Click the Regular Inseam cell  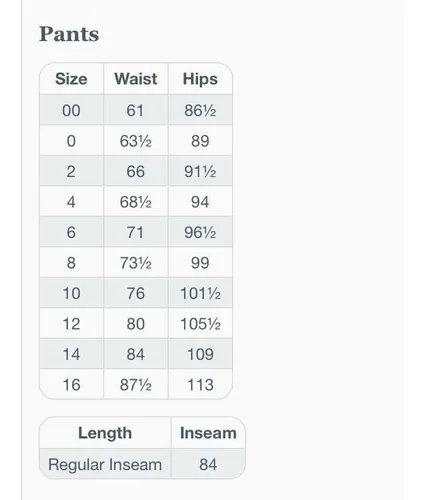pyautogui.click(x=105, y=464)
